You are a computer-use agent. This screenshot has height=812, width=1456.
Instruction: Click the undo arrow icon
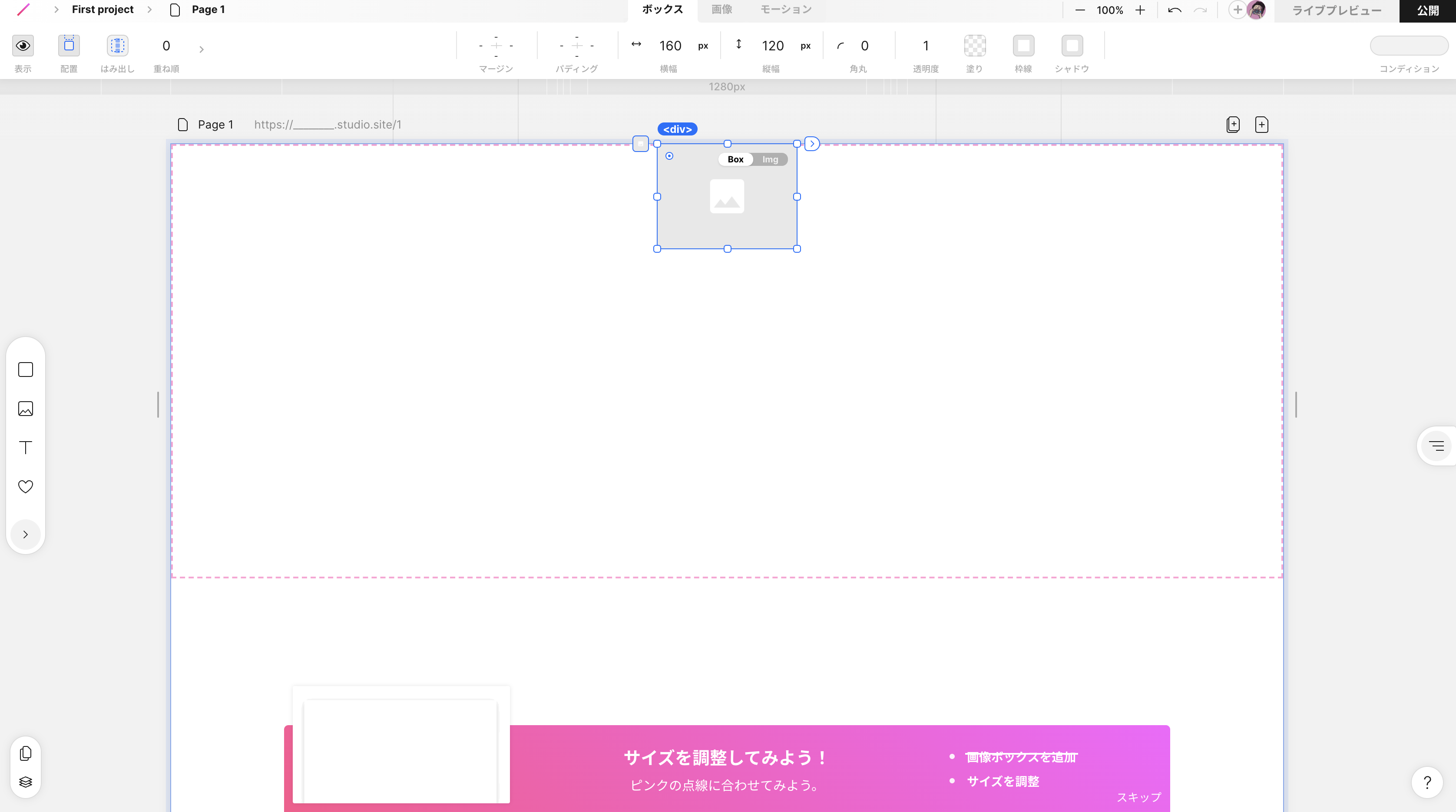(1174, 10)
